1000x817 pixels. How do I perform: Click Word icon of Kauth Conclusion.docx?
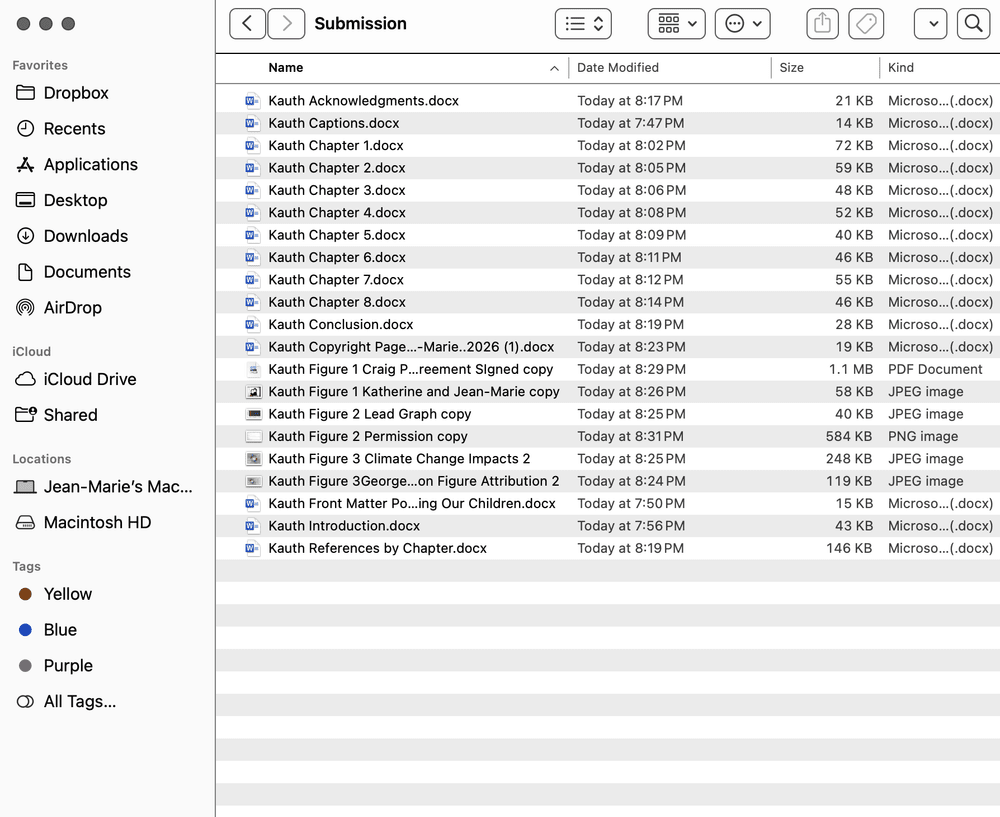[253, 324]
